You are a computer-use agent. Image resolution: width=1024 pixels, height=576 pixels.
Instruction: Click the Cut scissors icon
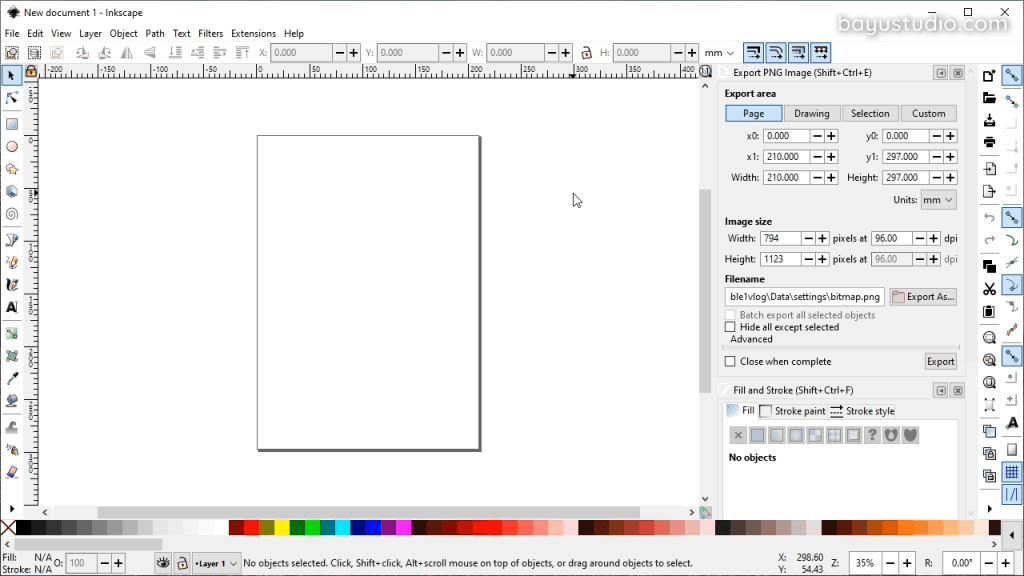pos(989,289)
